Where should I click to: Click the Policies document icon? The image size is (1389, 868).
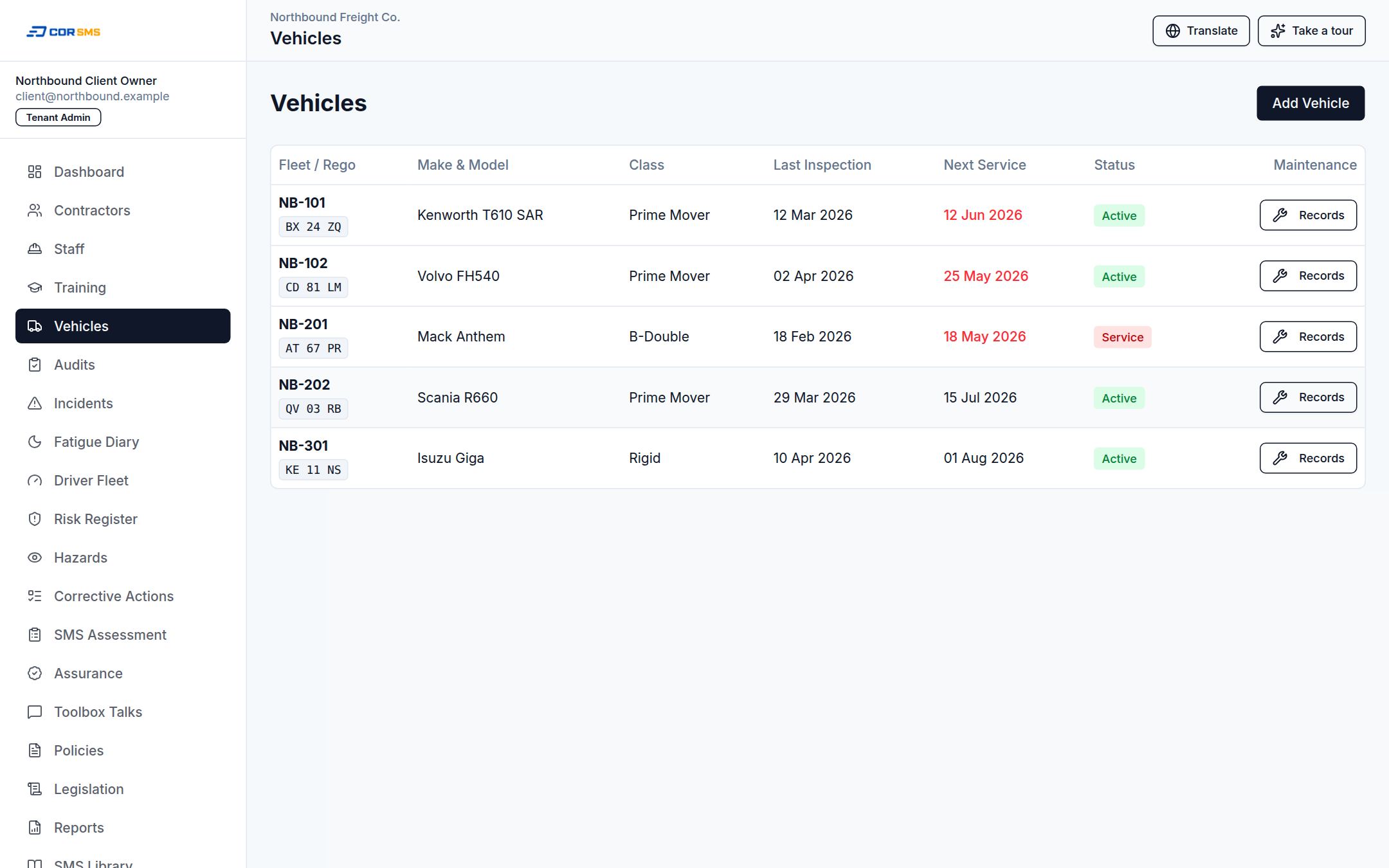pyautogui.click(x=35, y=750)
